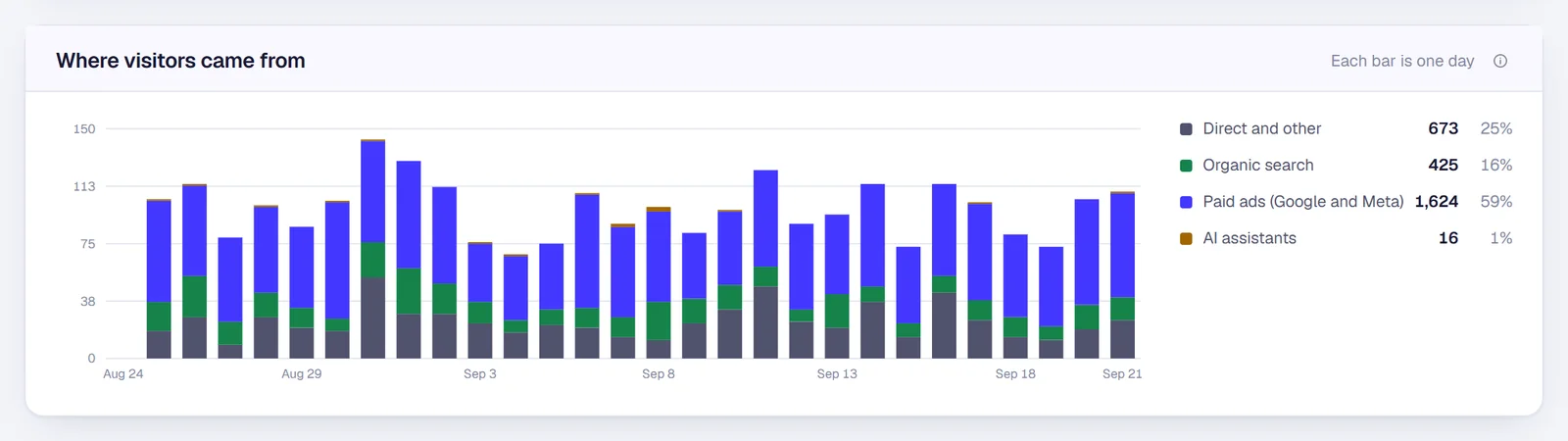The height and width of the screenshot is (441, 1568).
Task: Select the 'Organic search' legend label
Action: pyautogui.click(x=1258, y=165)
